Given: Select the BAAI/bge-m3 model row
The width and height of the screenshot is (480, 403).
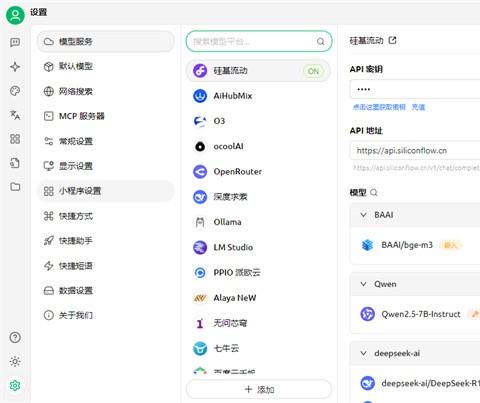Looking at the screenshot, I should [x=416, y=245].
